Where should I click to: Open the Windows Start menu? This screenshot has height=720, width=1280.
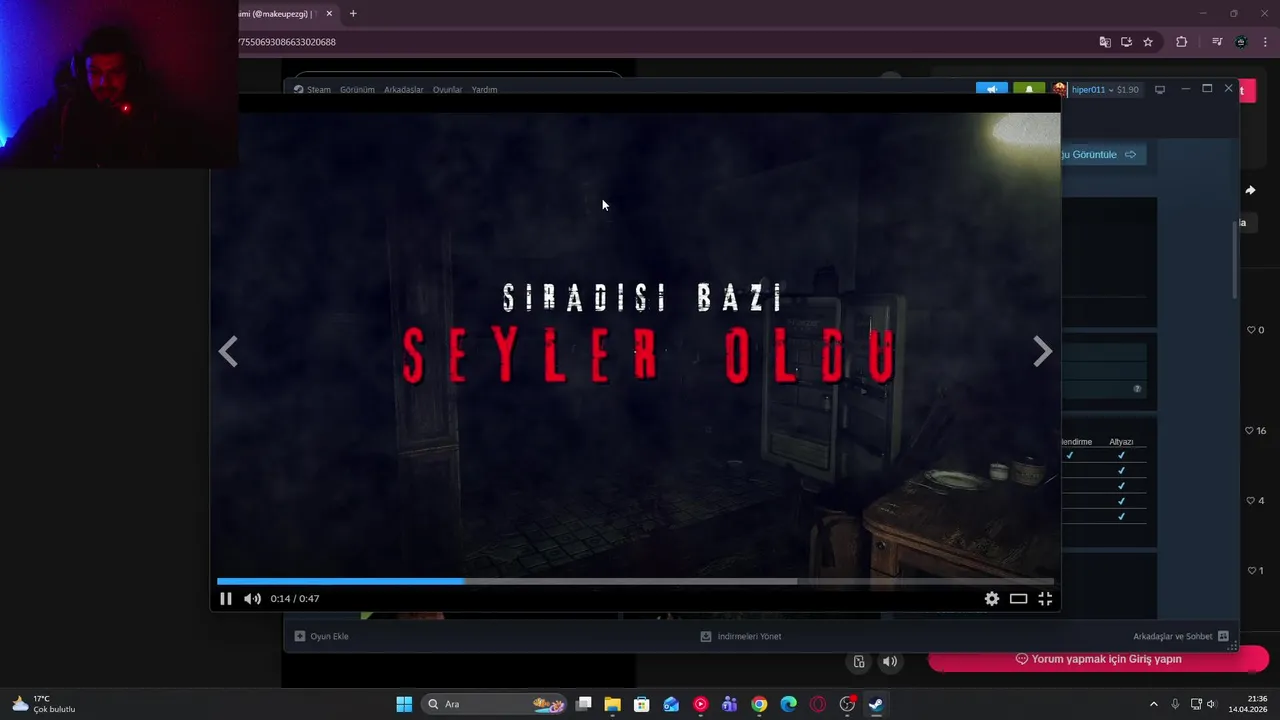[x=404, y=704]
